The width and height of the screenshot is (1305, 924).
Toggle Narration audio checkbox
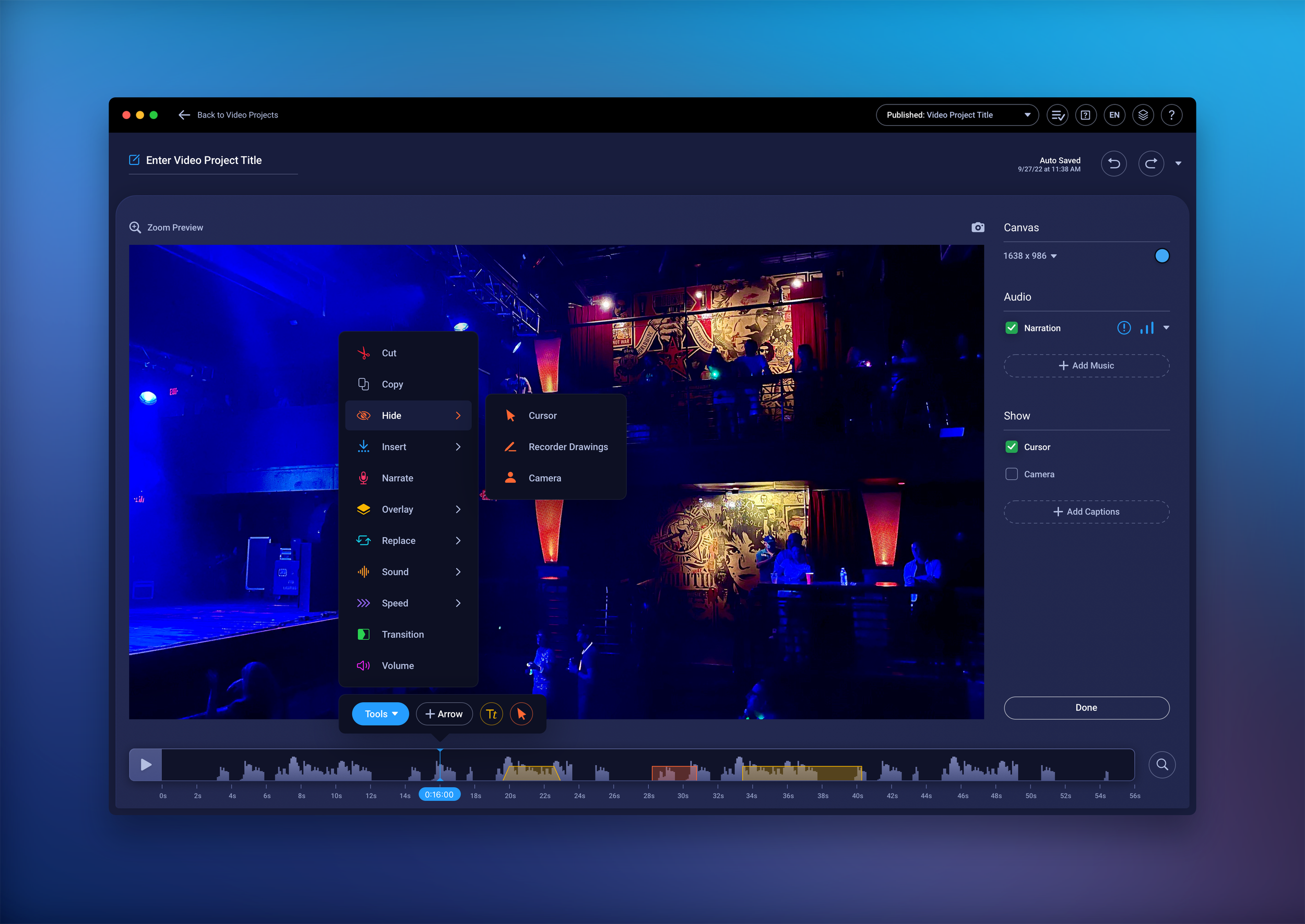[1012, 328]
